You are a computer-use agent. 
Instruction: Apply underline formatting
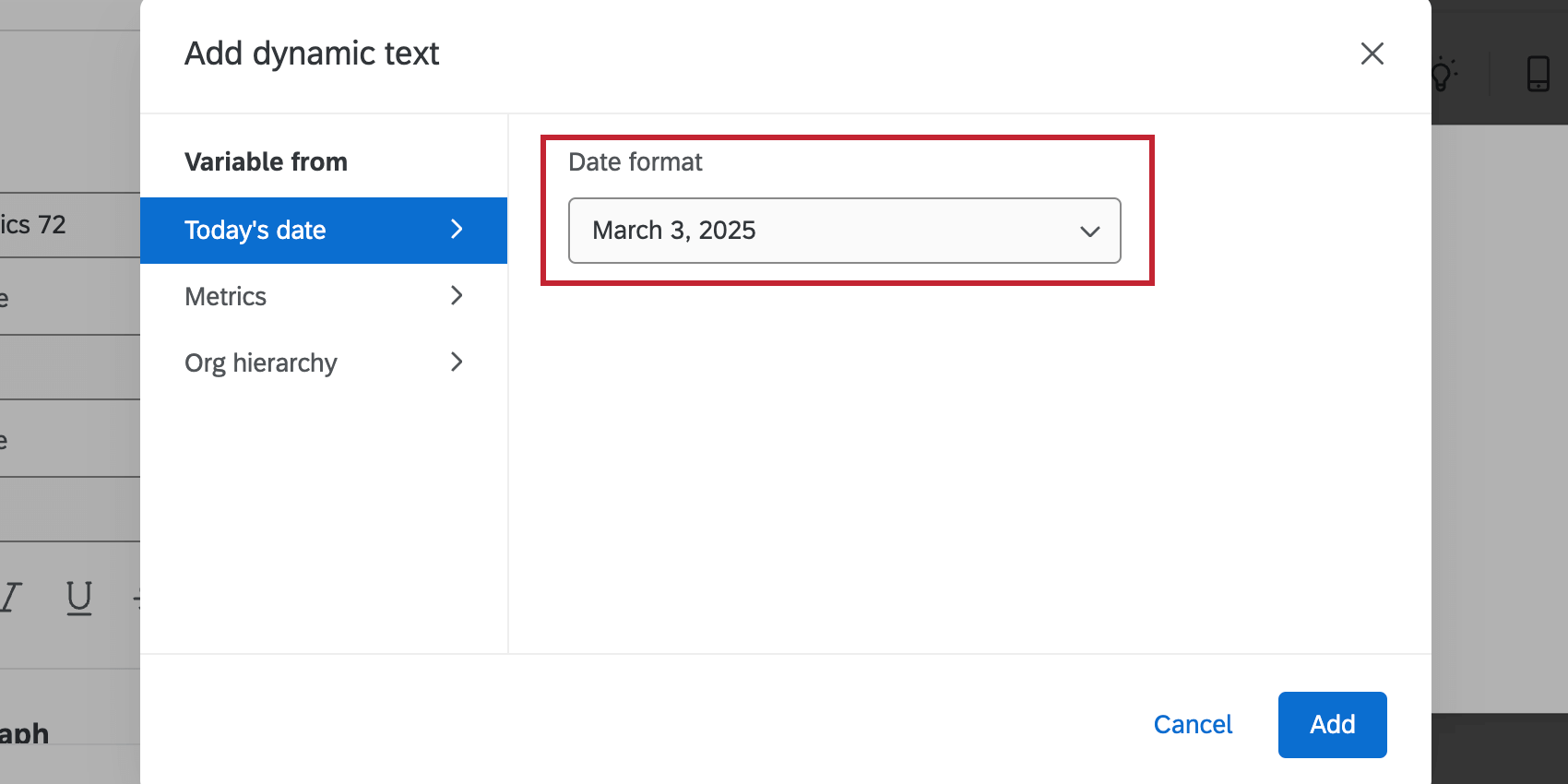tap(79, 597)
